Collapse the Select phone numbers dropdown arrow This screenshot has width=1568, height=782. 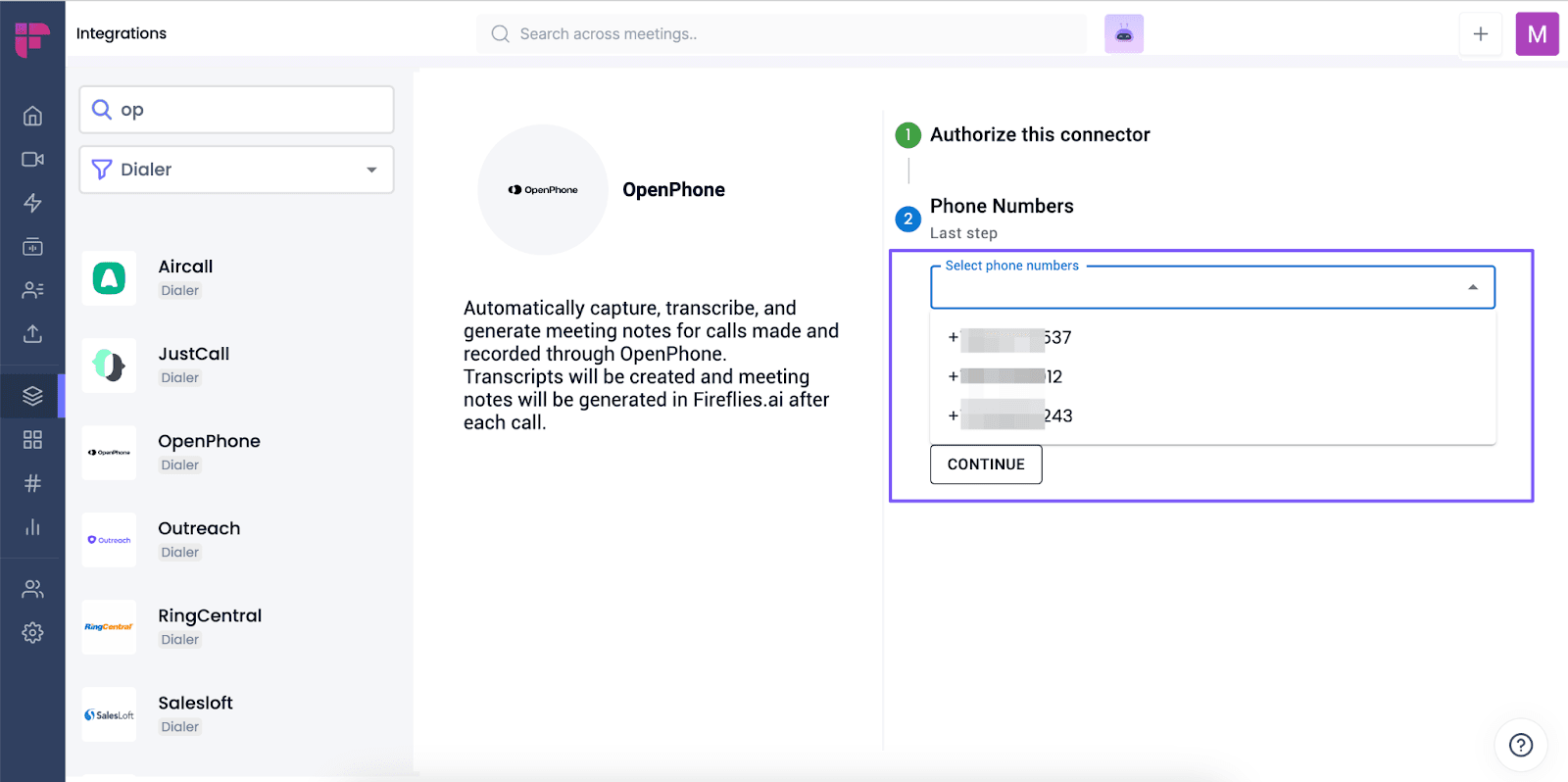click(1473, 287)
